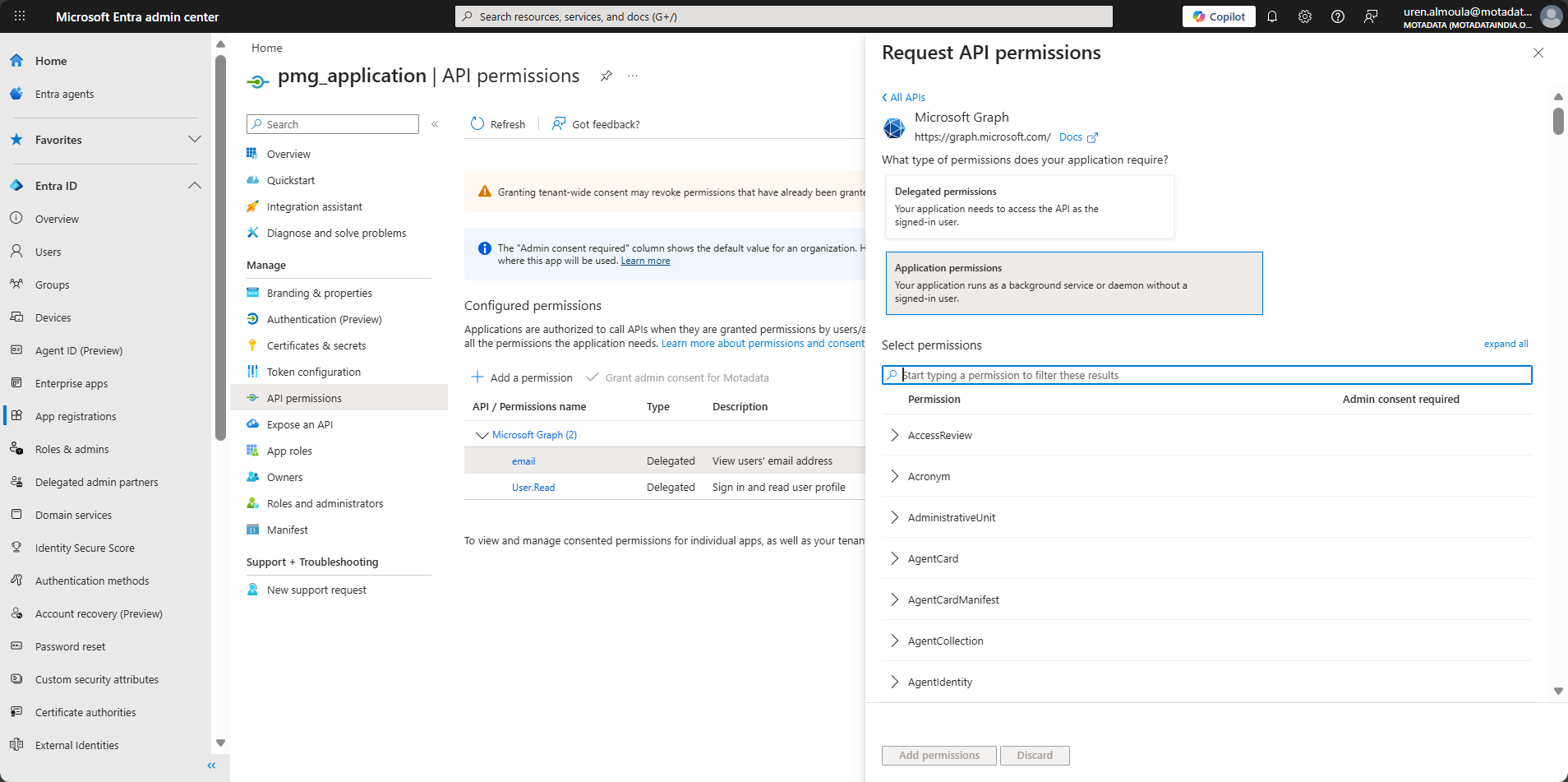Pin the pmg_application page with pin icon

[x=606, y=76]
